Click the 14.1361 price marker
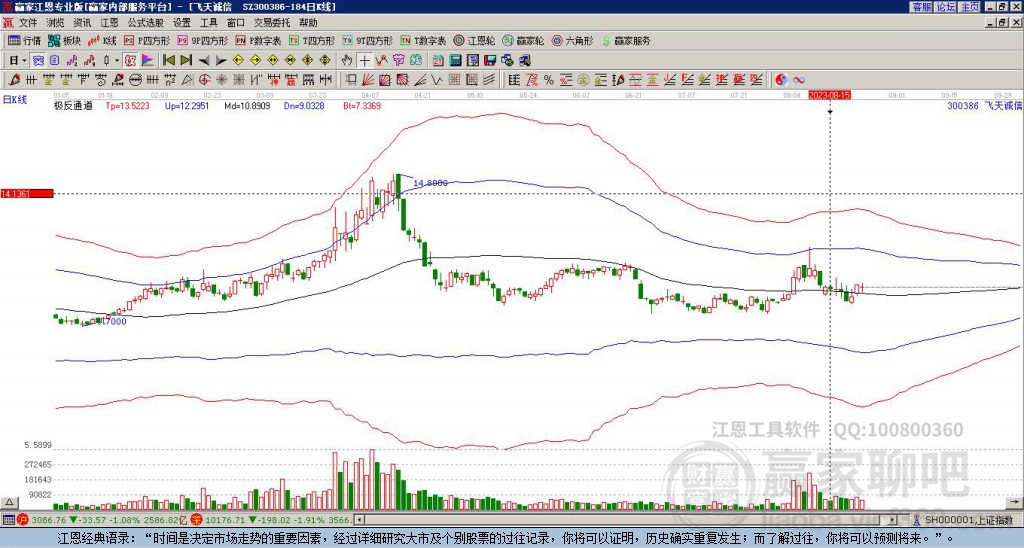This screenshot has width=1024, height=548. pos(27,193)
